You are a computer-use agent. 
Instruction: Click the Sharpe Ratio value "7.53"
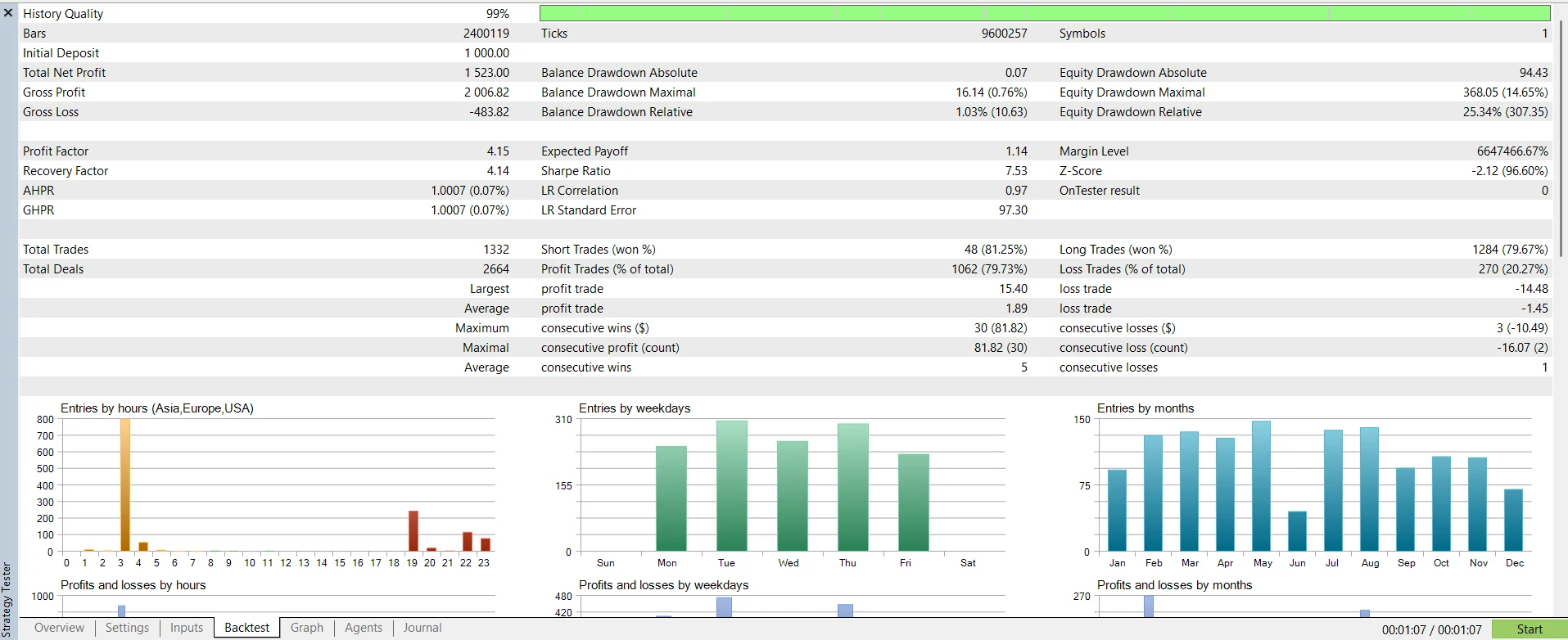coord(1016,171)
